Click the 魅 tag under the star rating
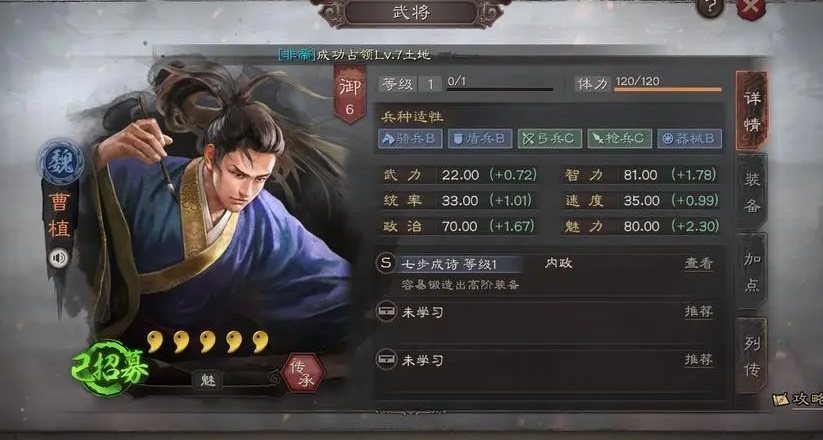 tap(208, 380)
